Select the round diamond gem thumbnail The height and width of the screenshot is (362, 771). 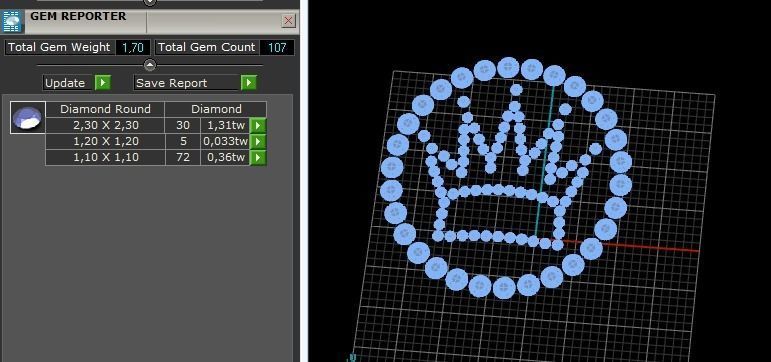coord(28,118)
